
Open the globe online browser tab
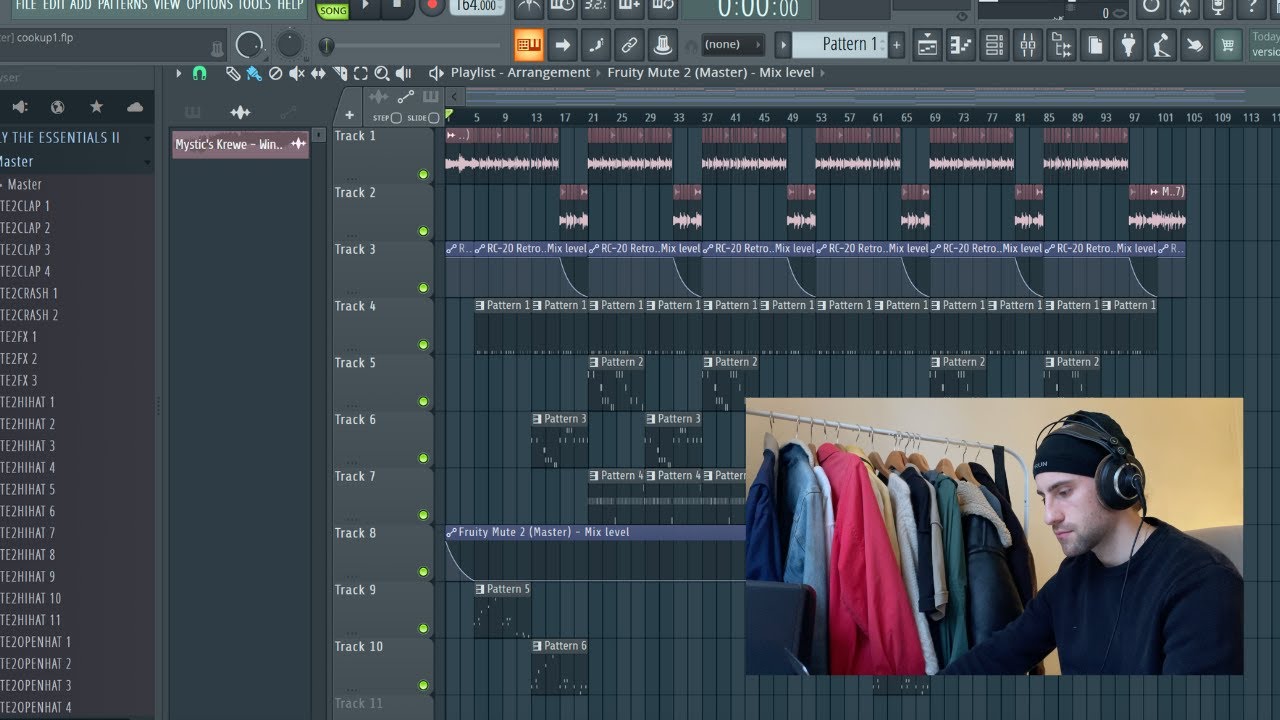coord(57,107)
